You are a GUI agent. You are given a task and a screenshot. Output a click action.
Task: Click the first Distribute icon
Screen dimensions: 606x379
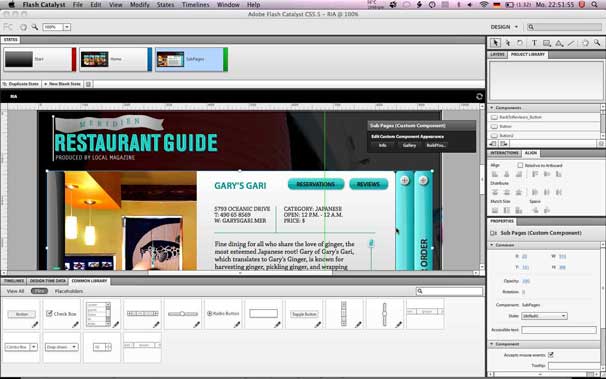(495, 192)
